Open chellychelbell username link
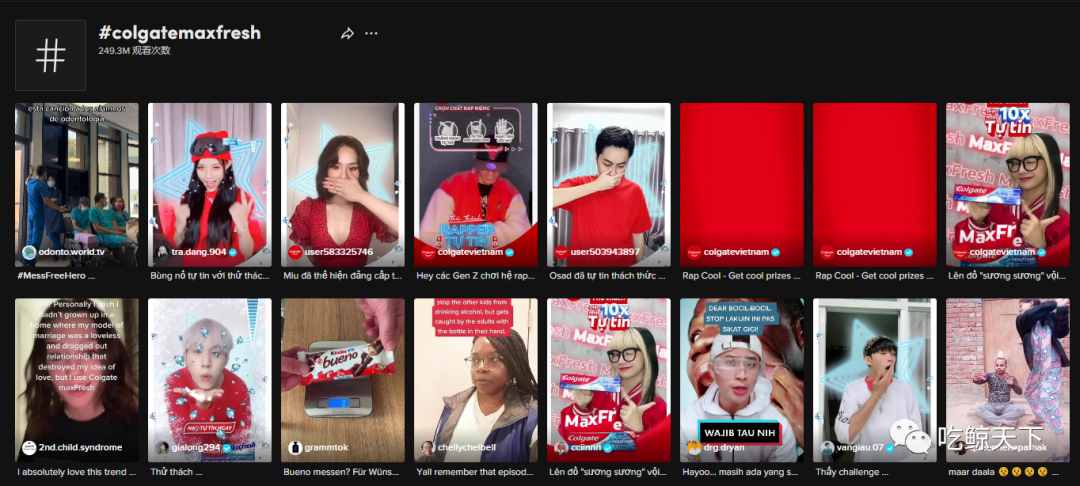1080x486 pixels. (x=466, y=447)
